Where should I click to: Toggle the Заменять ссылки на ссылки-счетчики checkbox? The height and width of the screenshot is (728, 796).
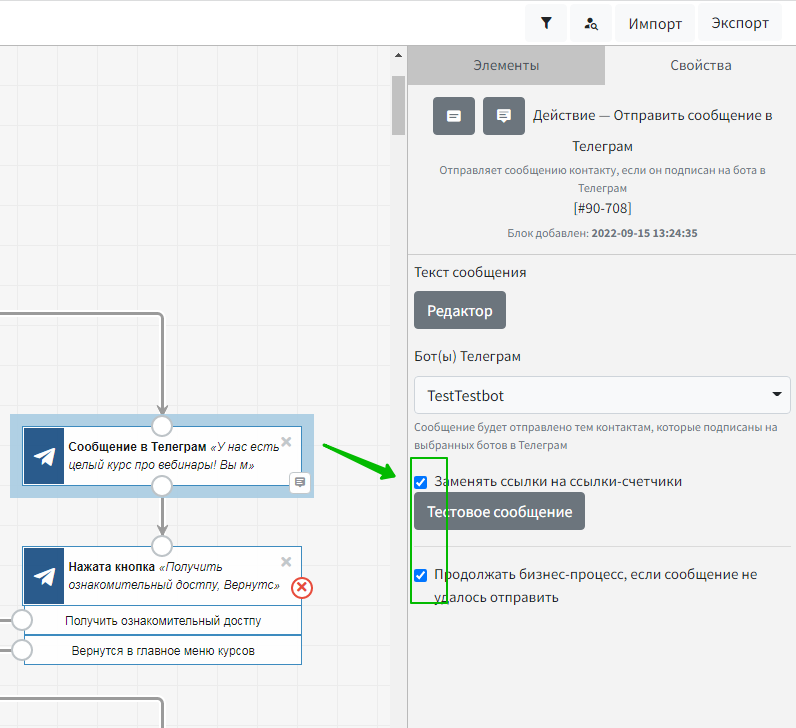click(421, 482)
